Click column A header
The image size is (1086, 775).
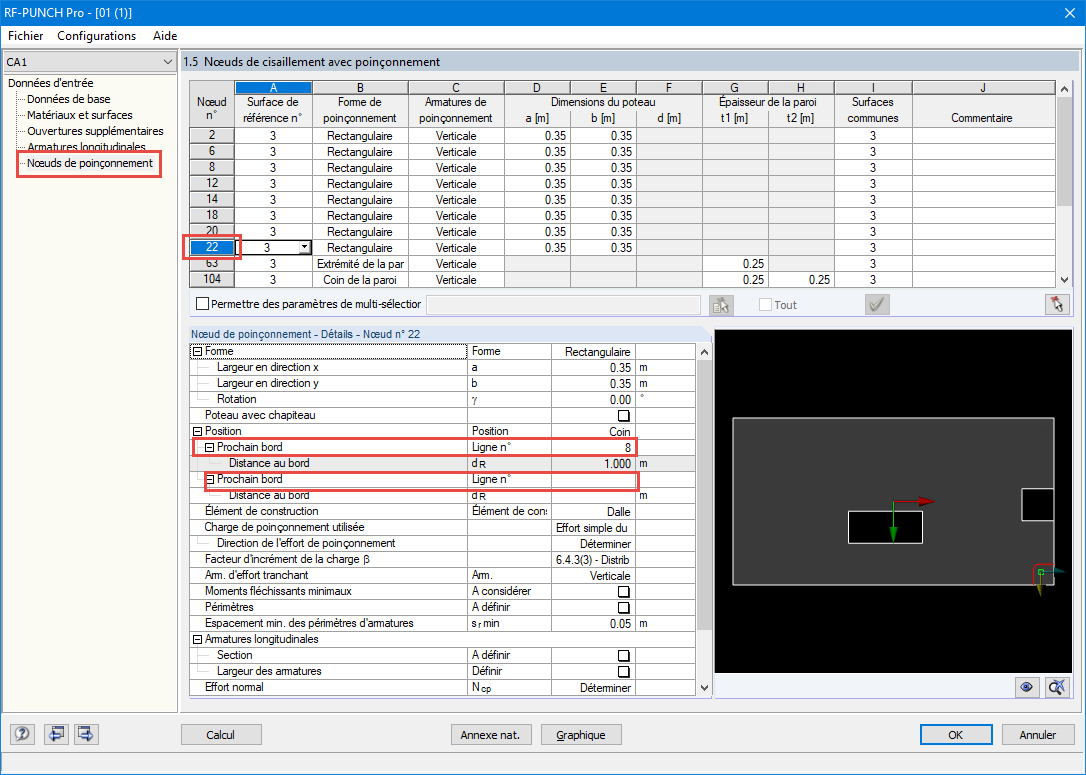(274, 87)
